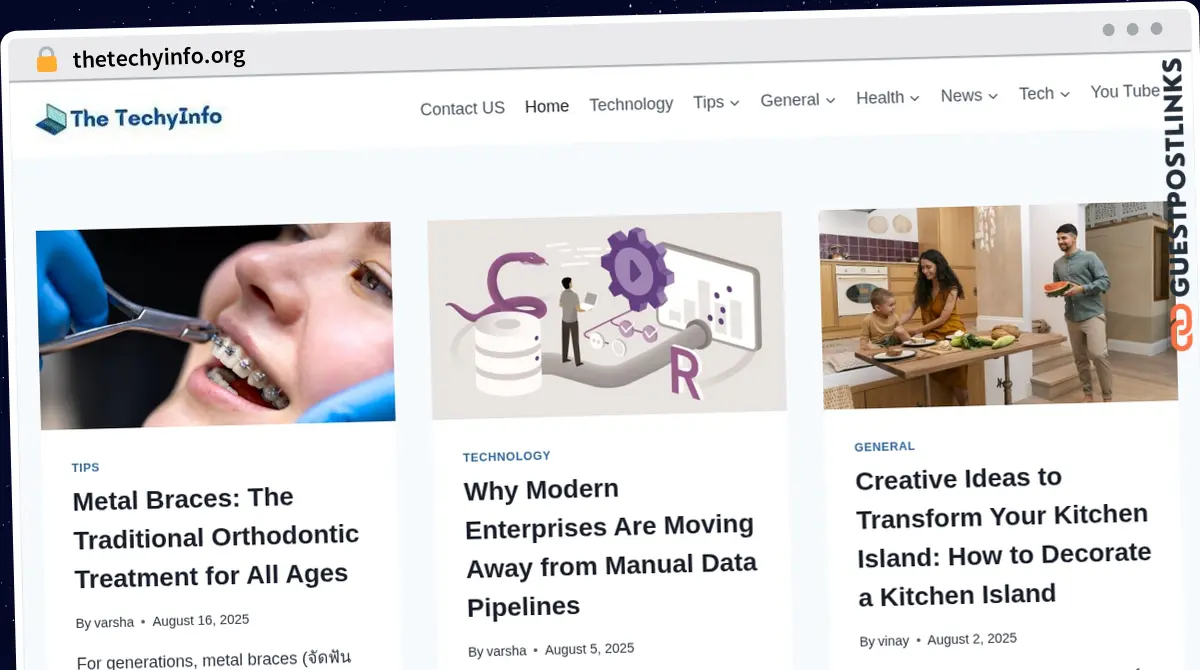Open the Tech dropdown menu
The width and height of the screenshot is (1200, 670).
point(1044,94)
